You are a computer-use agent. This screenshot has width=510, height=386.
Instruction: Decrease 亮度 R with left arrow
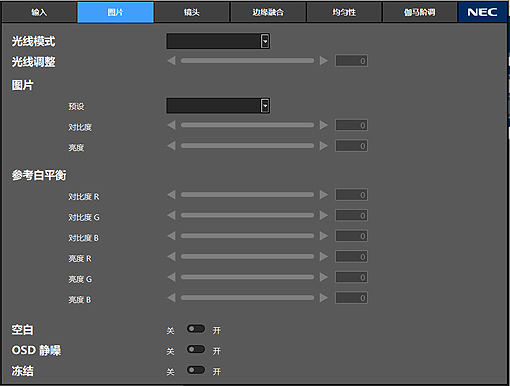tap(171, 257)
